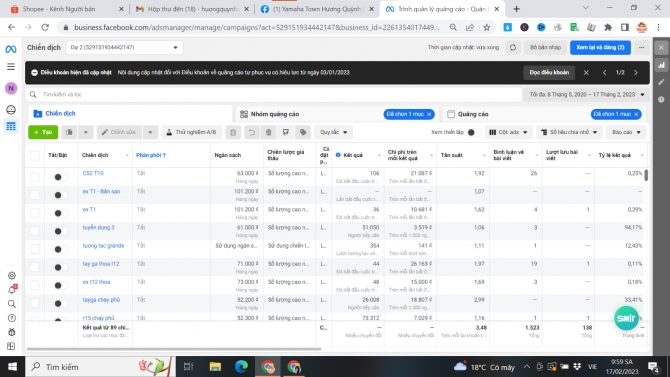Check the select-all header checkbox
This screenshot has height=377, width=670.
point(35,156)
